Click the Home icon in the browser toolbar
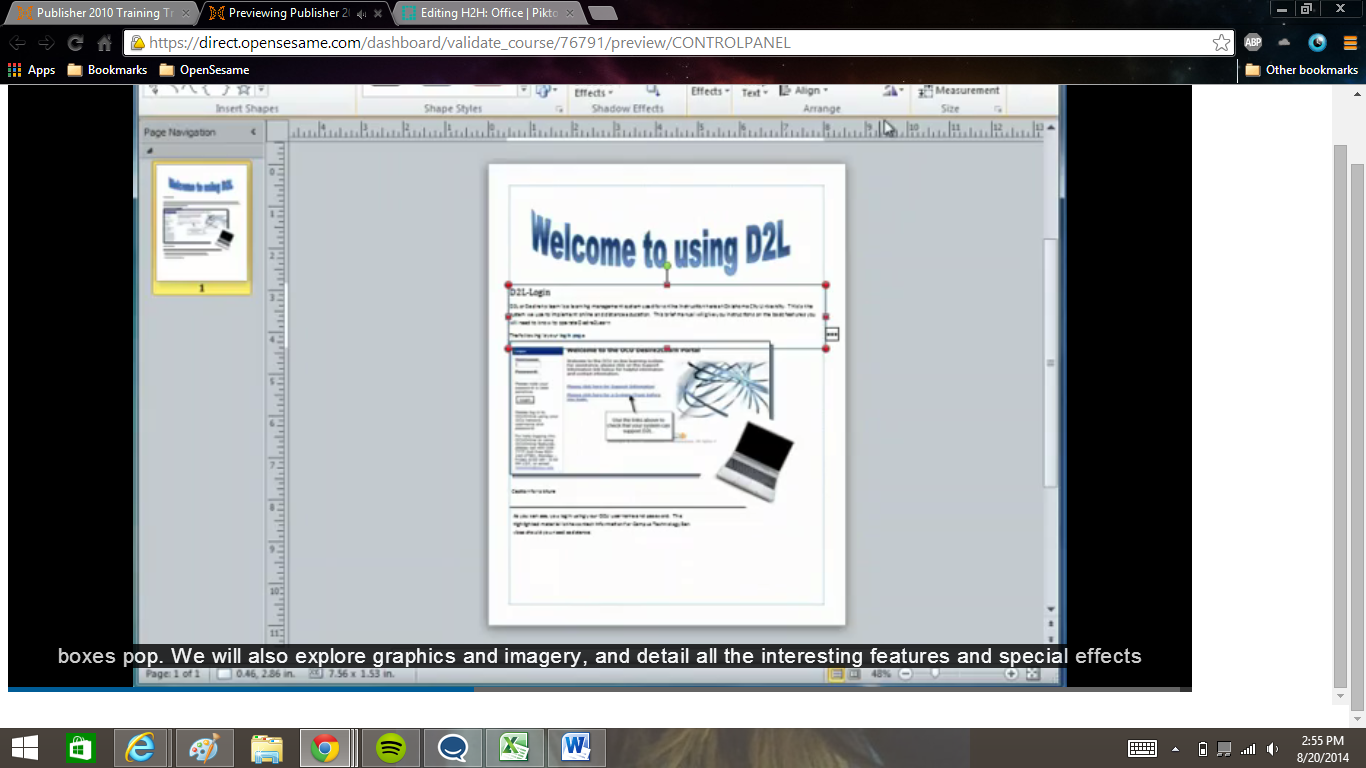The width and height of the screenshot is (1366, 768). pos(104,43)
